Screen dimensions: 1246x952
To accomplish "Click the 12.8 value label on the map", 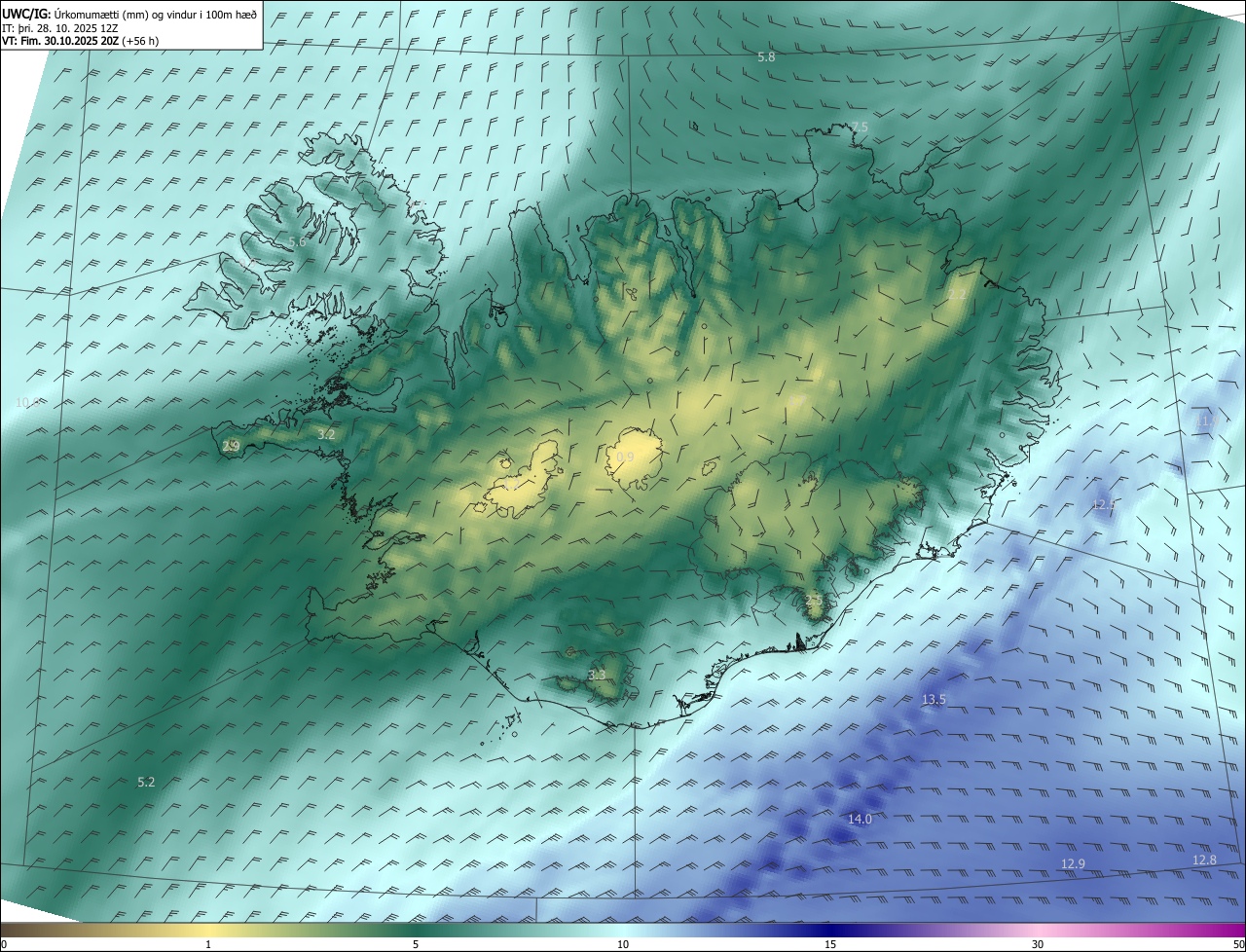I will [1204, 860].
